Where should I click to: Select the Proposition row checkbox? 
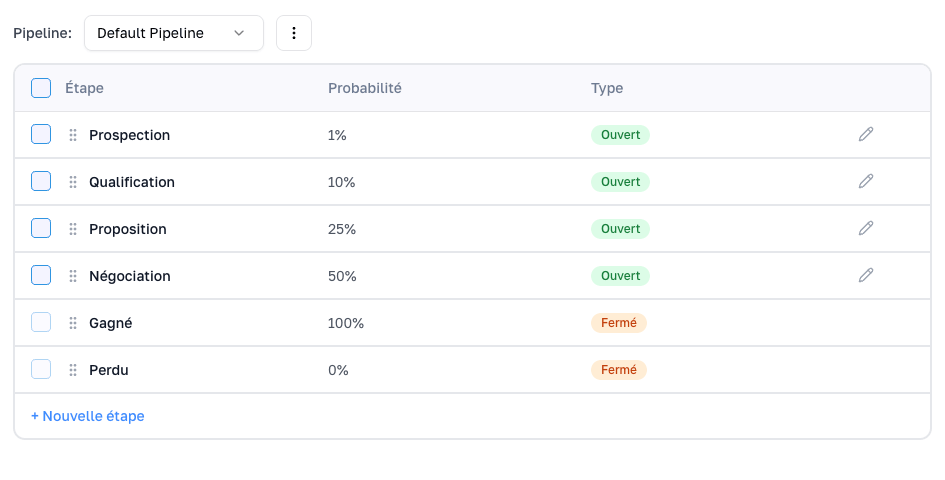coord(41,228)
